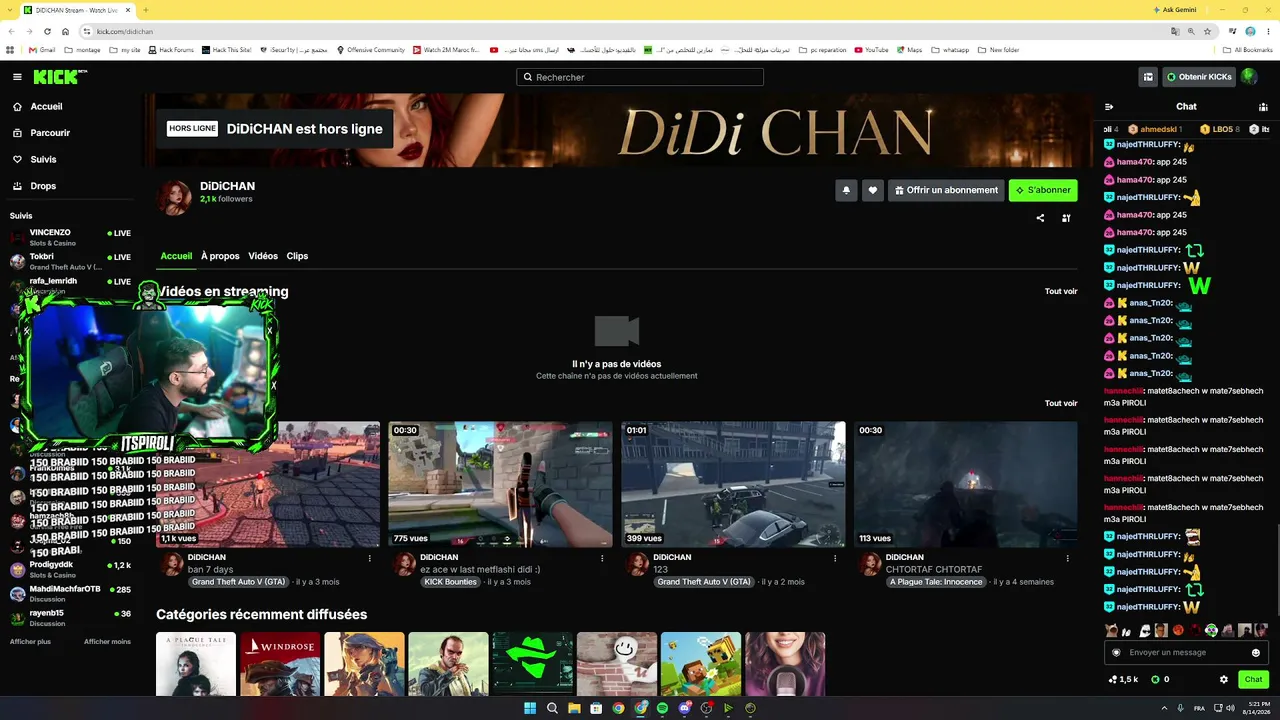Viewport: 1280px width, 720px height.
Task: Open Tokbri live channel in sidebar
Action: point(70,261)
